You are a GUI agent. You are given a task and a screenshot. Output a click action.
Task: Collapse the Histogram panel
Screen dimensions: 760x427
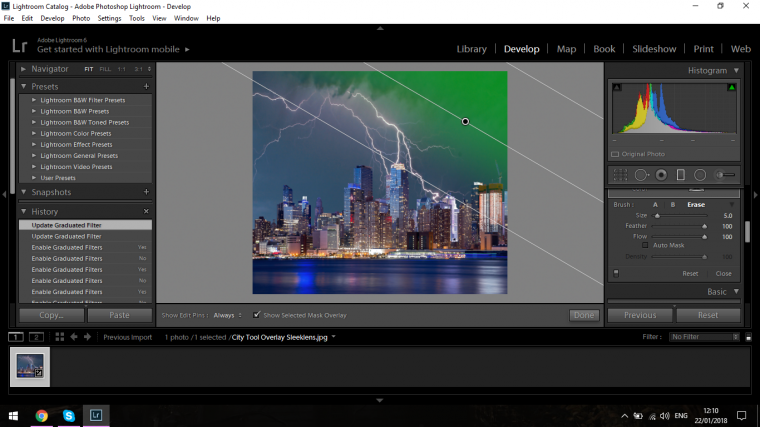click(x=736, y=70)
